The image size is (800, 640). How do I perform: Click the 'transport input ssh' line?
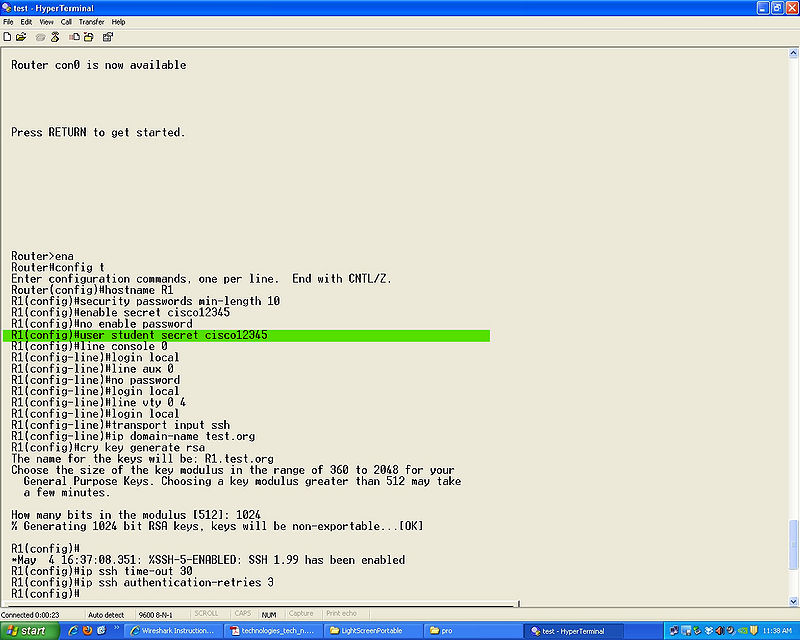point(120,425)
